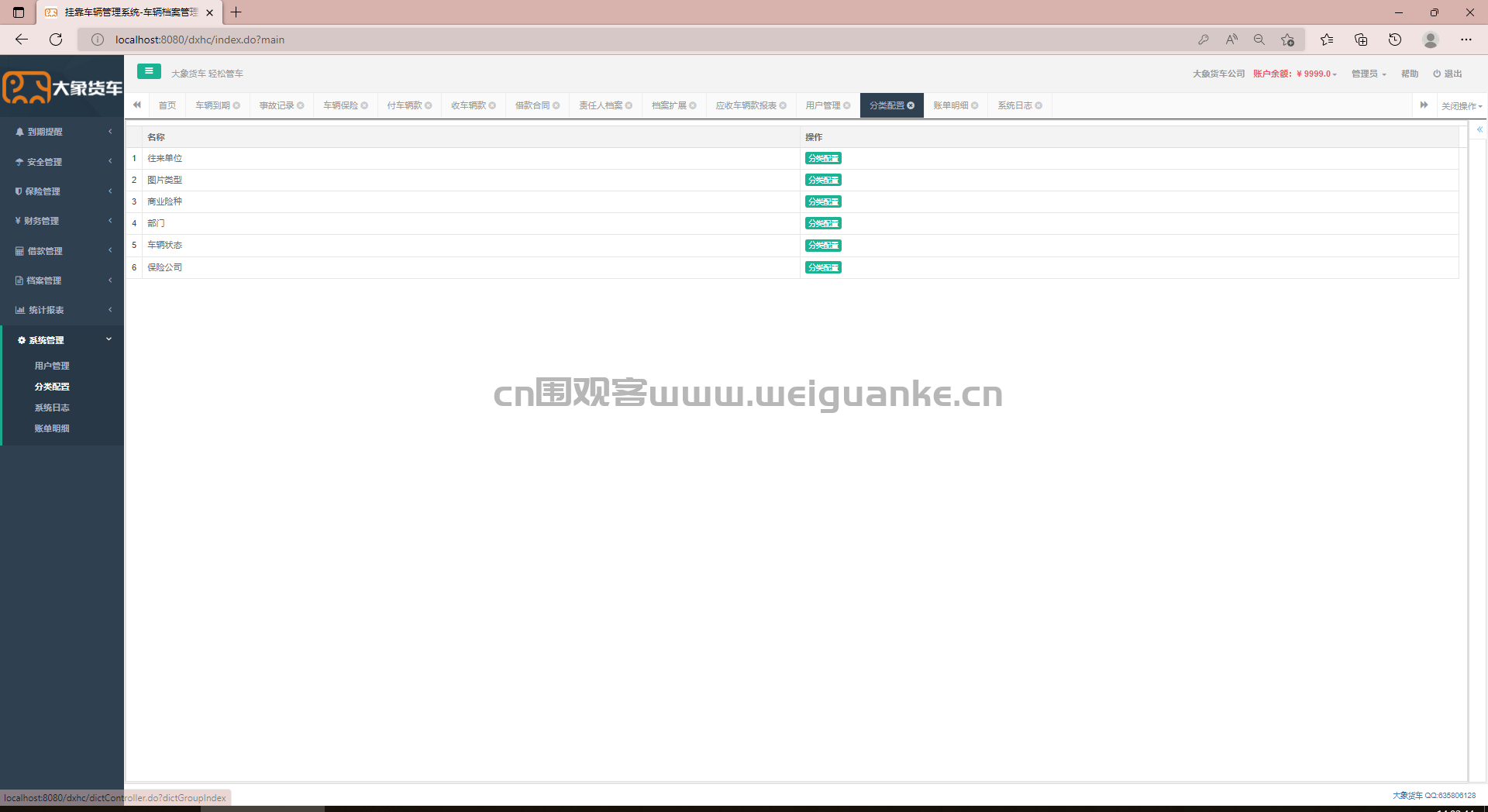Open the 账户余额 ¥9999.0 dropdown
The height and width of the screenshot is (812, 1488).
[x=1295, y=74]
